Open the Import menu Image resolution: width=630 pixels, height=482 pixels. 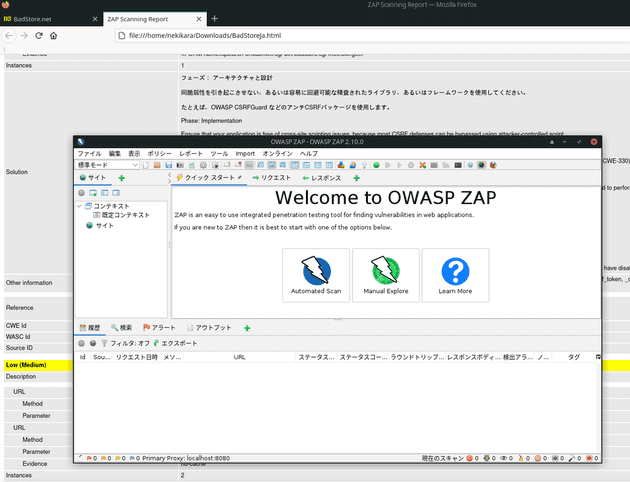tap(245, 154)
